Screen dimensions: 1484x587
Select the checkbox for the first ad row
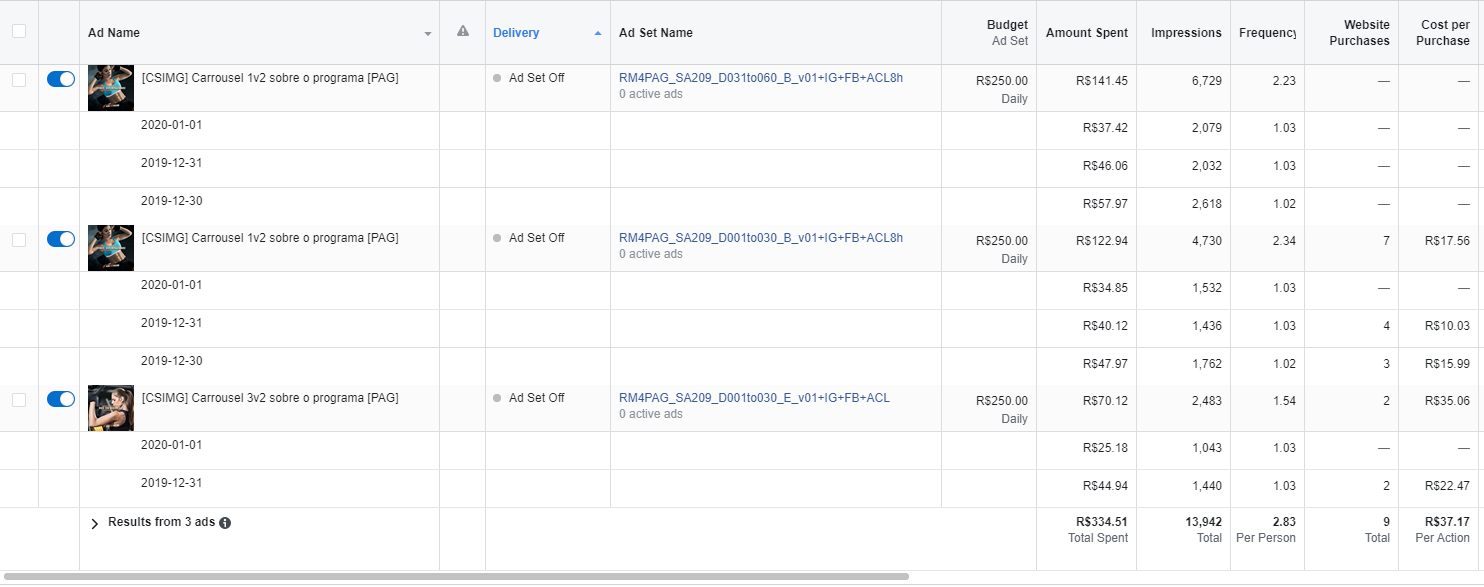click(x=19, y=80)
